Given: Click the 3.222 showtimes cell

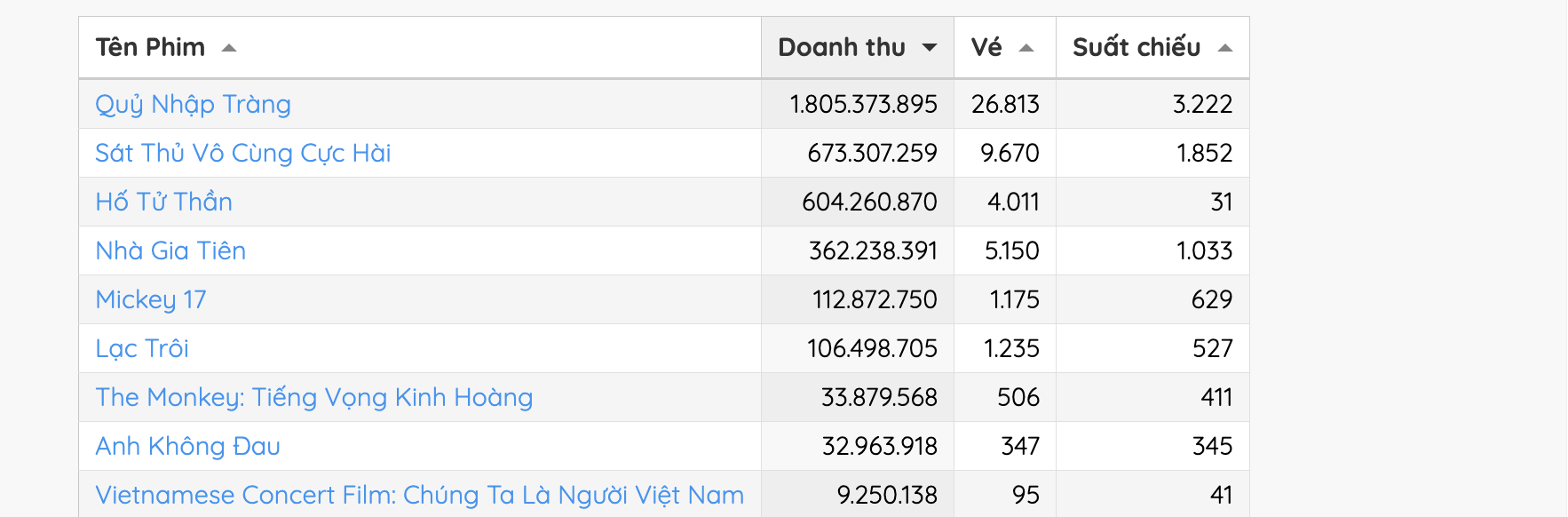Looking at the screenshot, I should click(1202, 105).
